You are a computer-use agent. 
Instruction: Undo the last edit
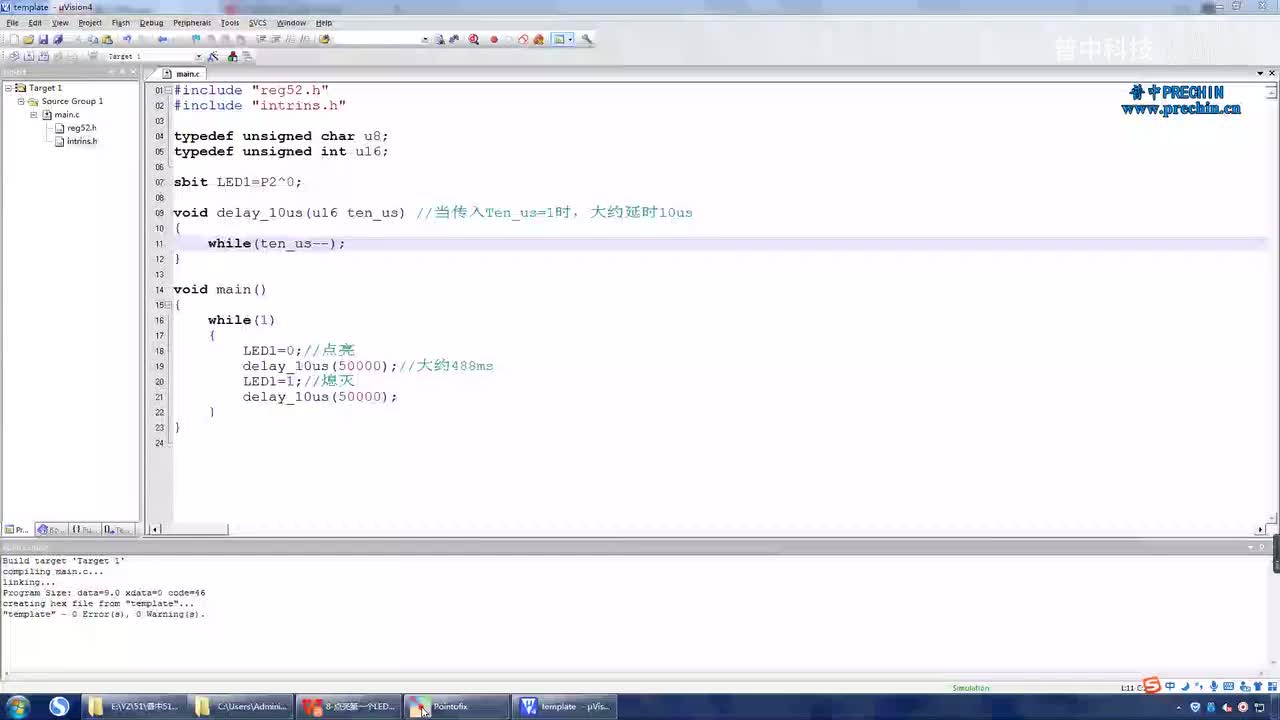point(127,39)
